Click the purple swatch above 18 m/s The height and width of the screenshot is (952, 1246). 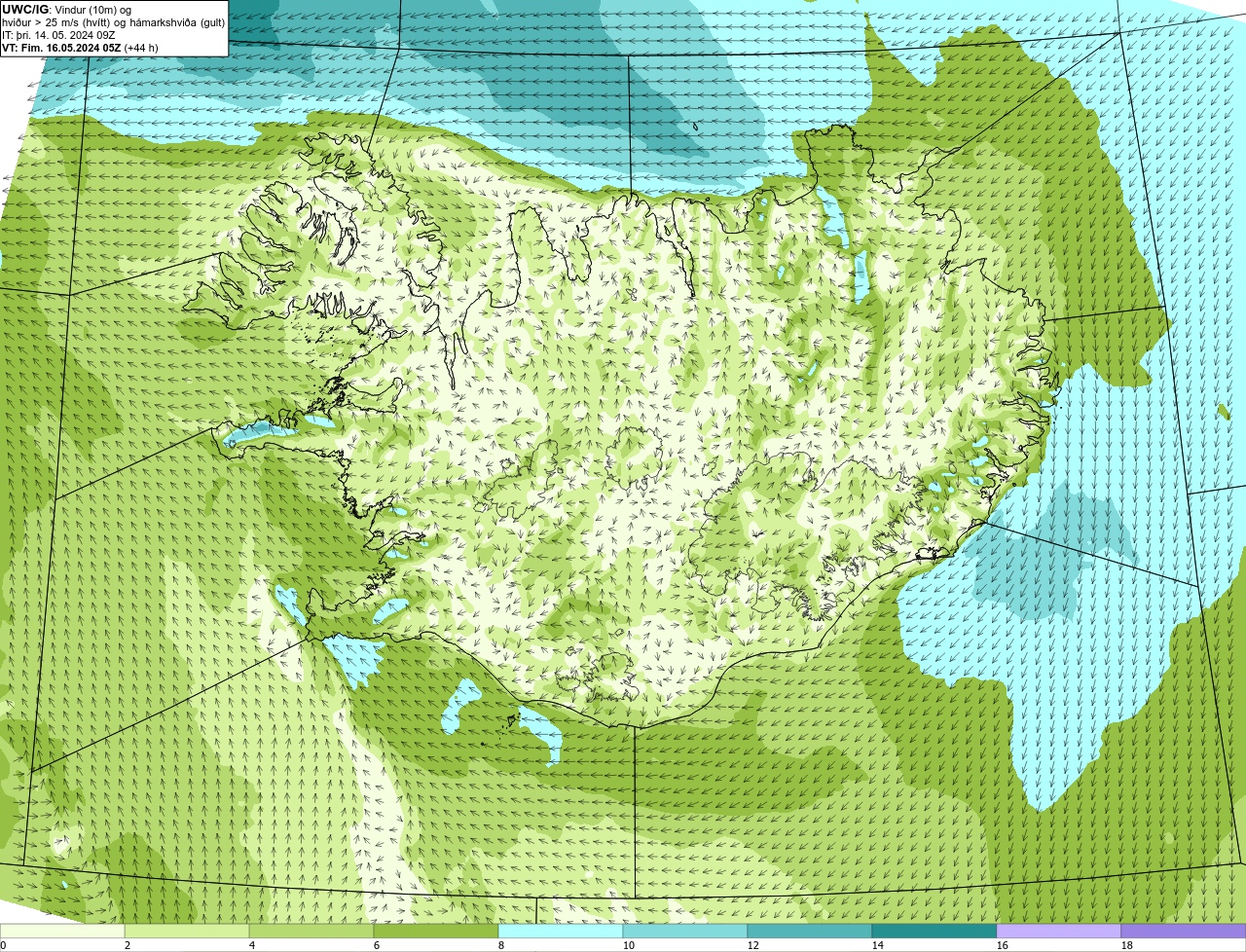coord(1184,931)
